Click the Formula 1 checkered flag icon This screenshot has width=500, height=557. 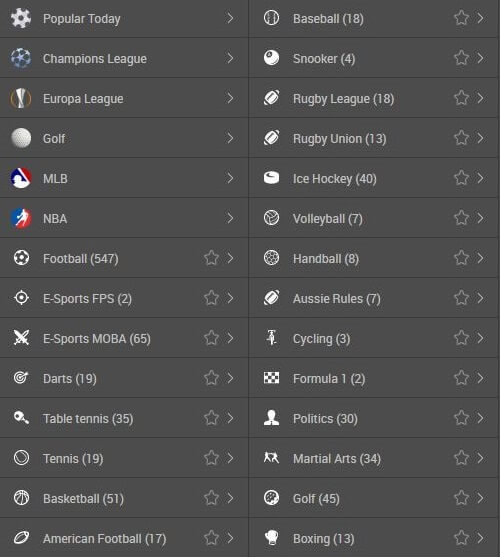pos(271,378)
